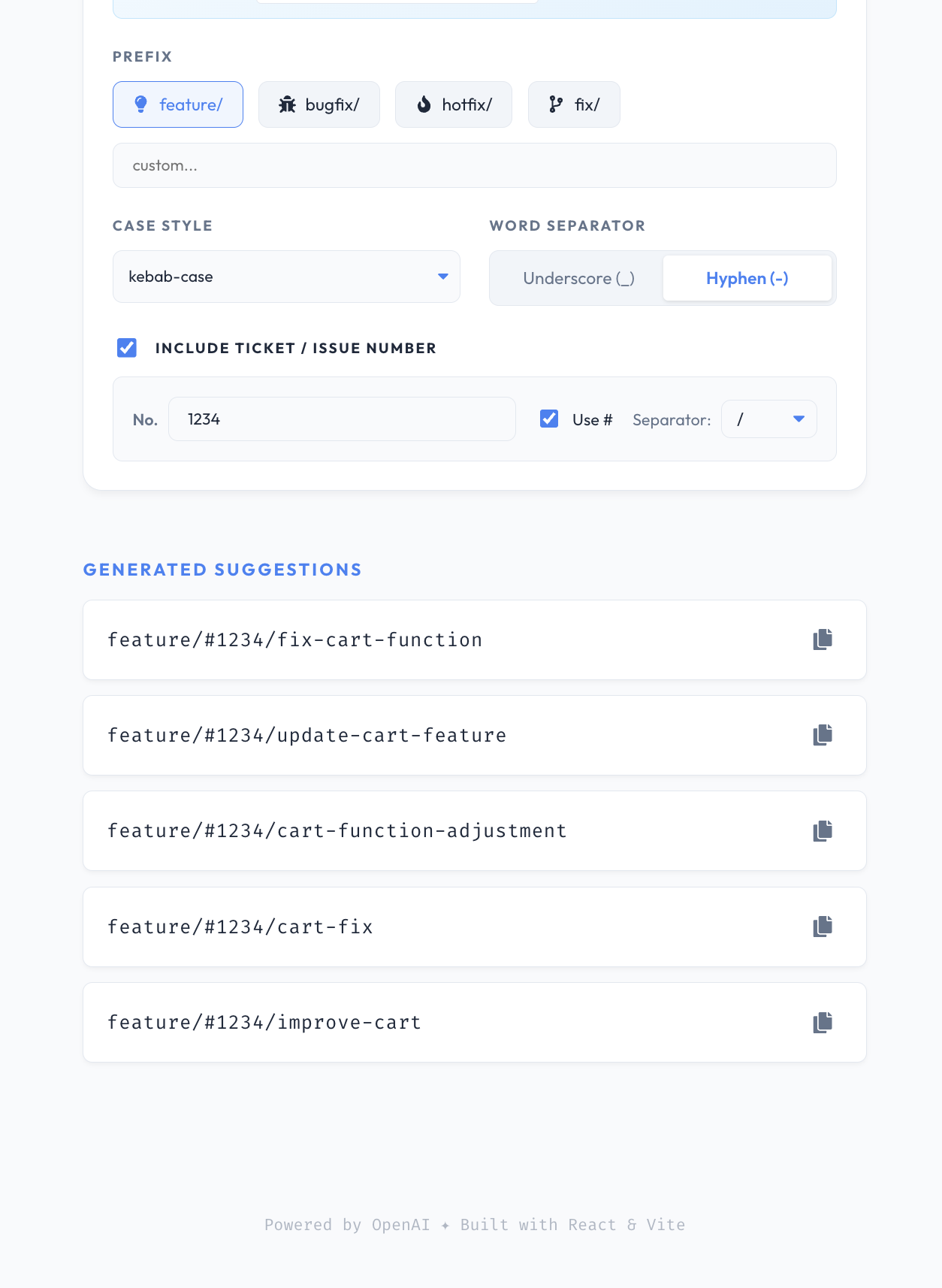The image size is (942, 1288).
Task: Copy the update-cart-feature suggestion
Action: (823, 735)
